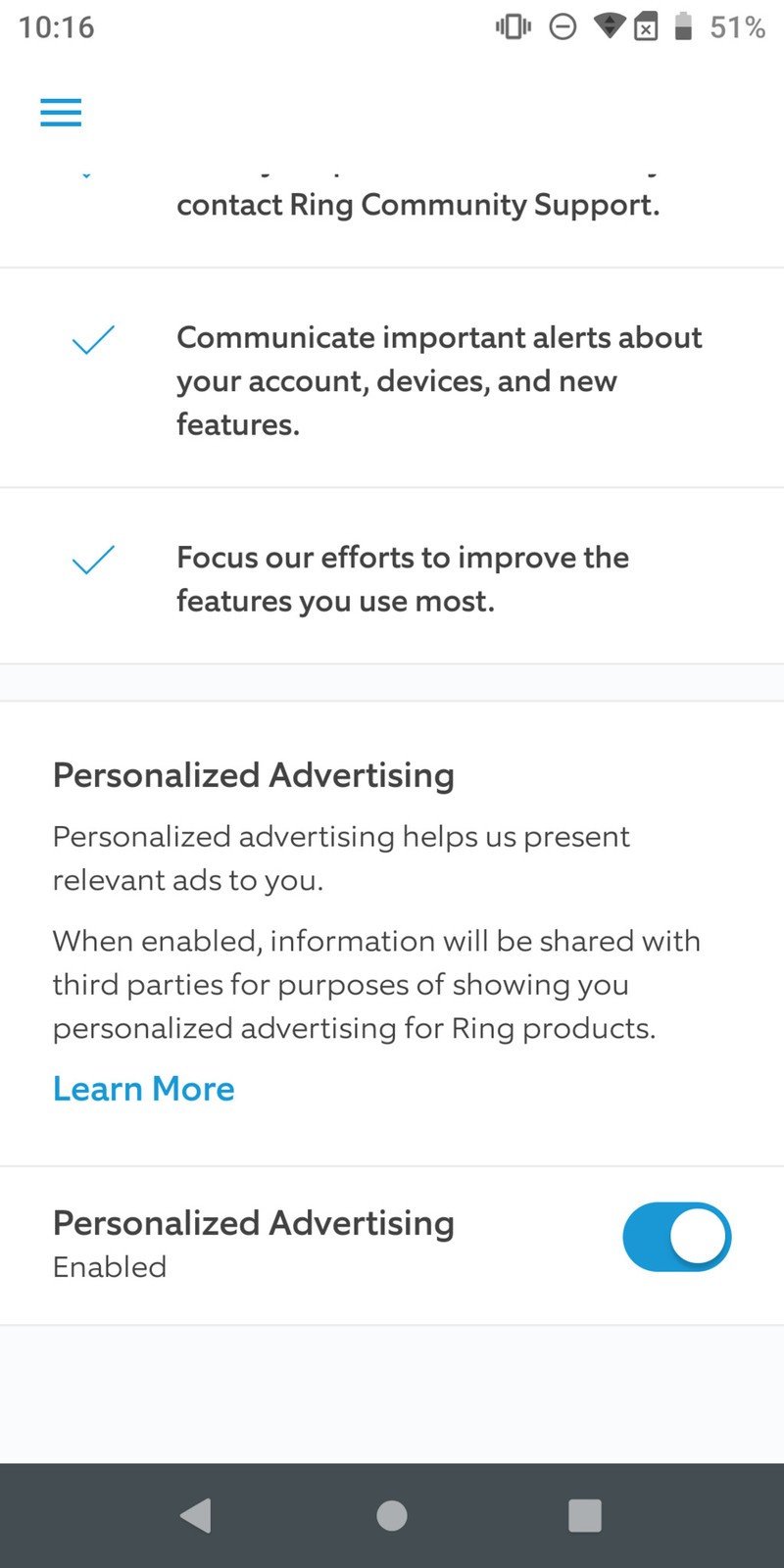
Task: Tap the battery icon in status bar
Action: point(684,26)
